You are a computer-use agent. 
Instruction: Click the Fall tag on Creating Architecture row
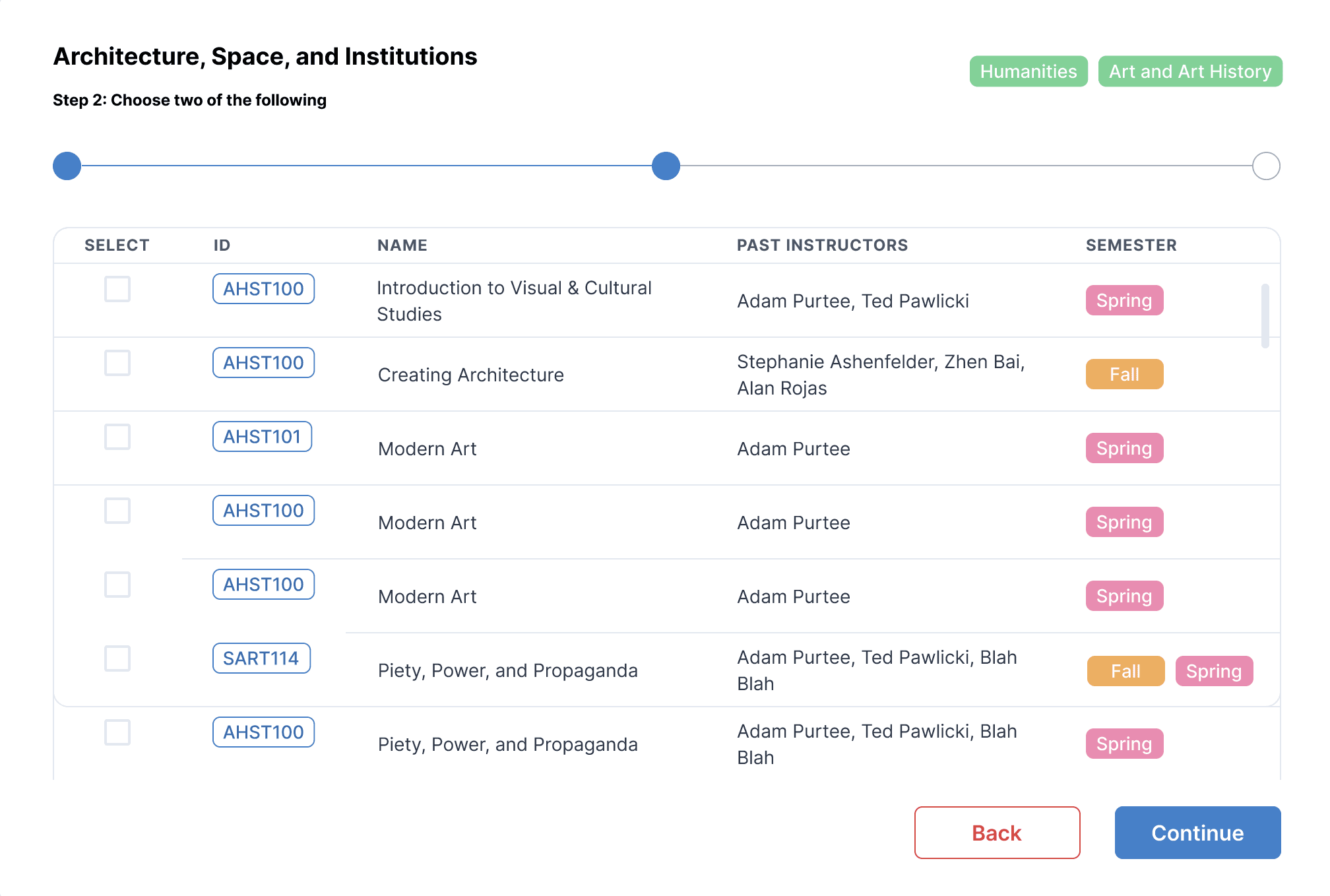click(x=1124, y=375)
